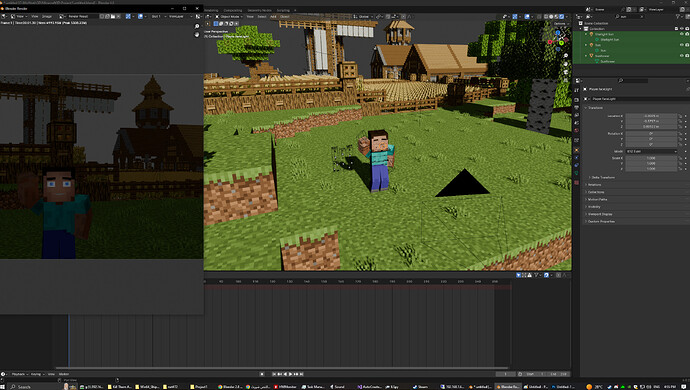Toggle lock for Scale X
Viewport: 690px width, 390px height.
pyautogui.click(x=680, y=158)
